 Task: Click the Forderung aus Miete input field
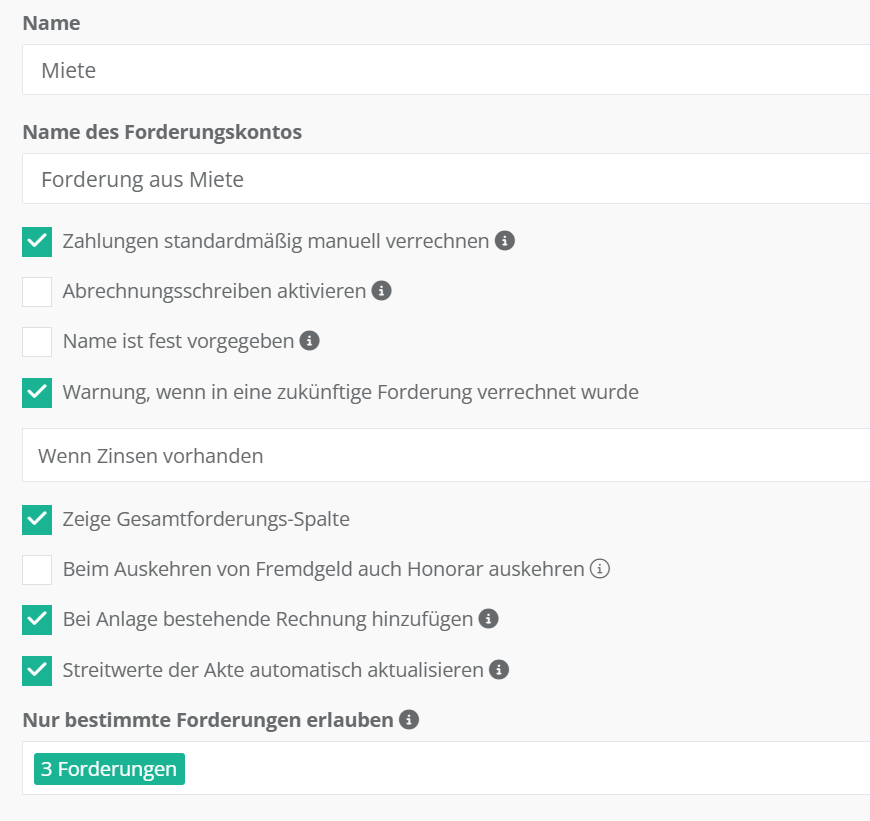click(446, 179)
